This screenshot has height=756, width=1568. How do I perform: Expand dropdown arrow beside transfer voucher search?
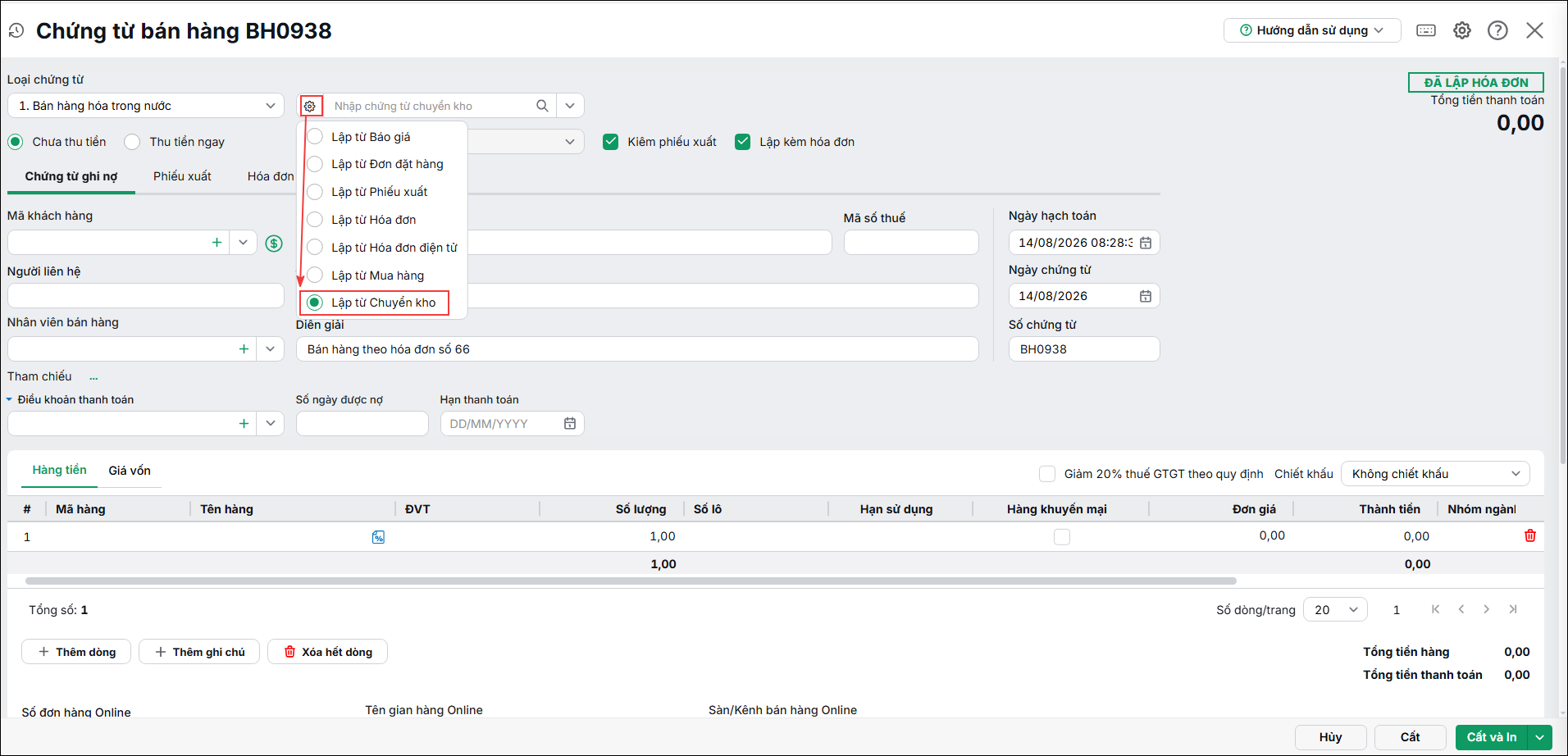(x=570, y=106)
